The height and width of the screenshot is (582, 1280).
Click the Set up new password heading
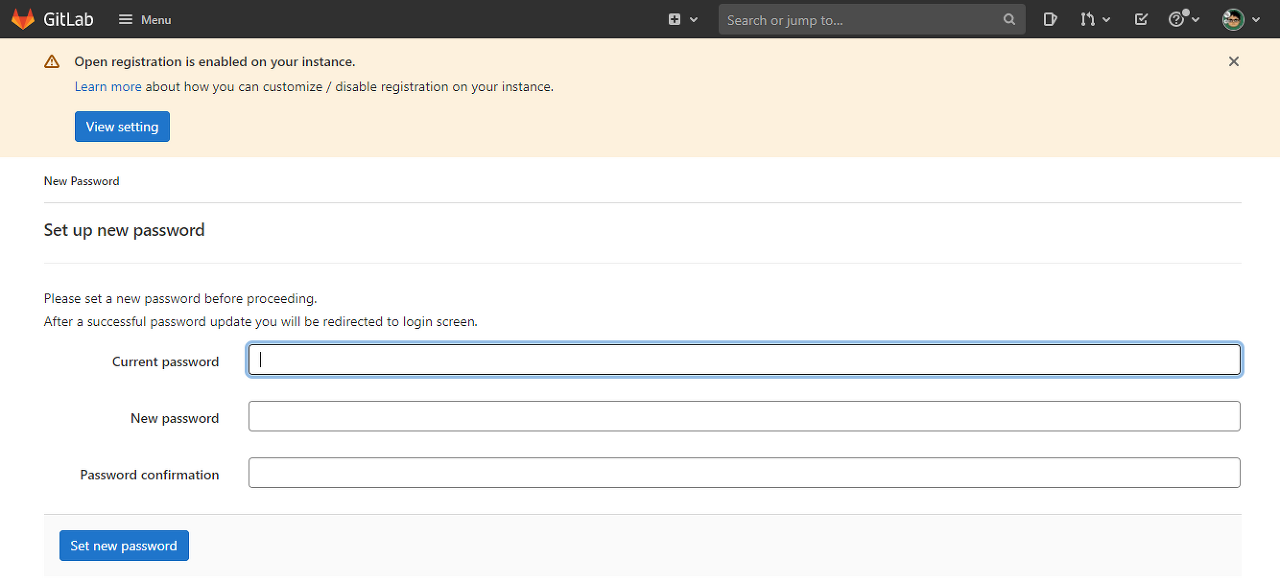[x=124, y=230]
